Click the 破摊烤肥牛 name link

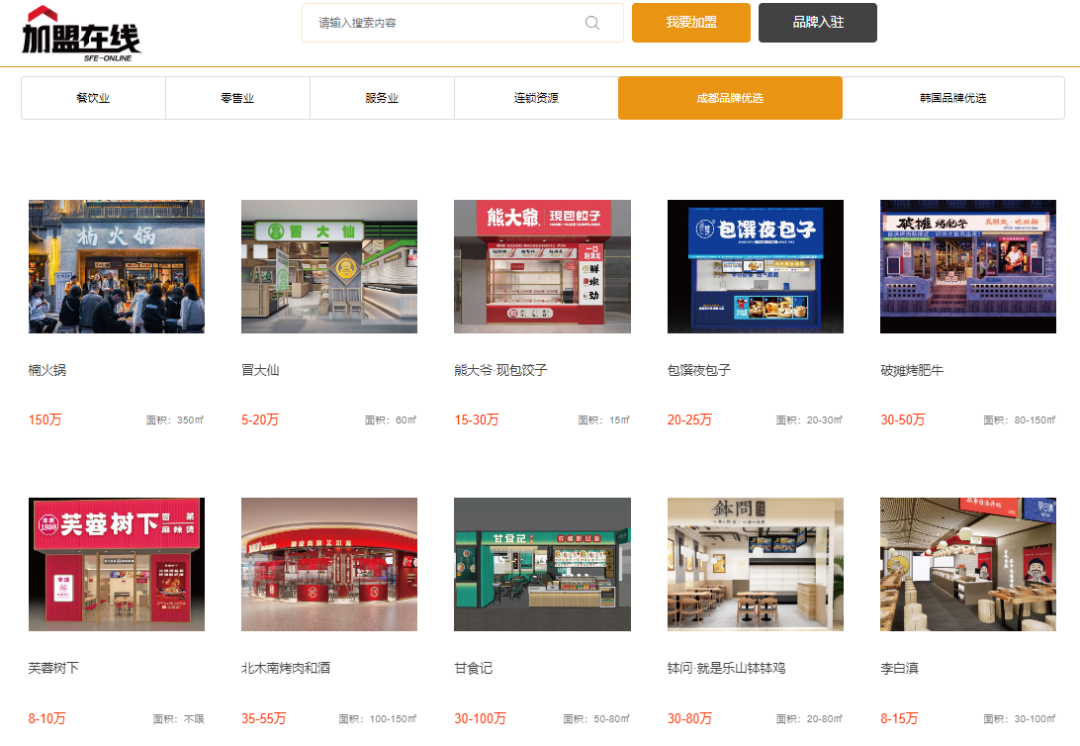pos(912,370)
